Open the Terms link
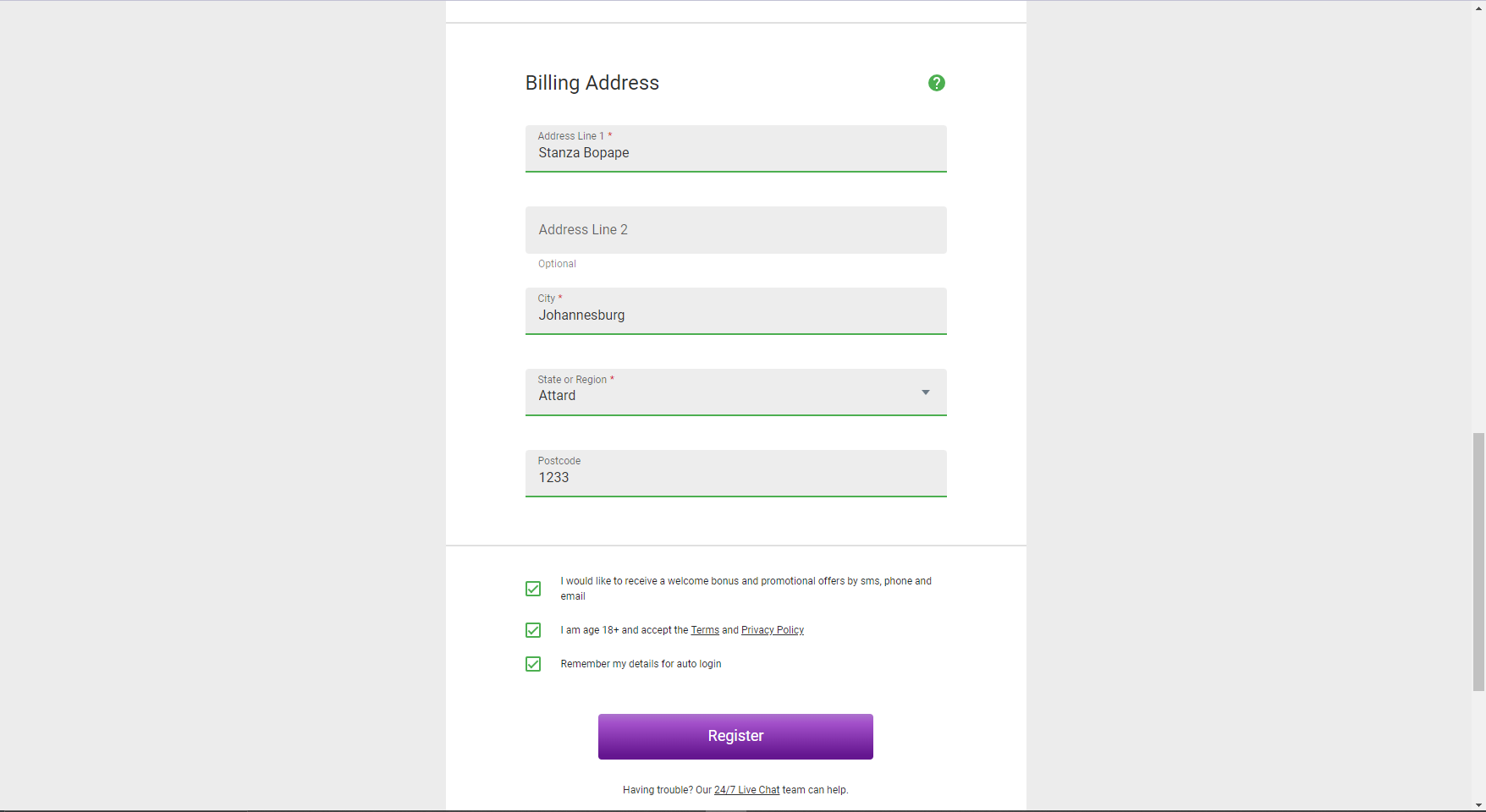Image resolution: width=1486 pixels, height=812 pixels. point(705,630)
